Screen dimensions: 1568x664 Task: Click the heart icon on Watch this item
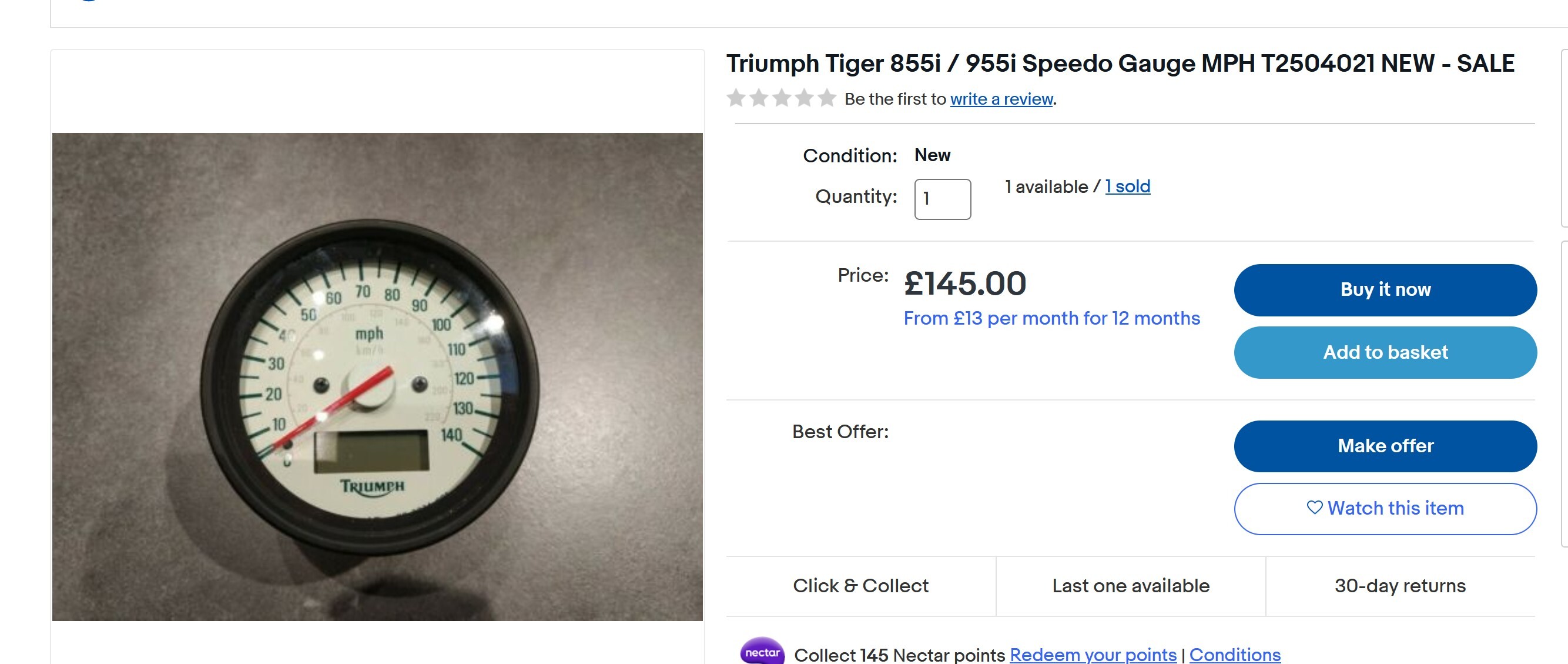point(1314,508)
